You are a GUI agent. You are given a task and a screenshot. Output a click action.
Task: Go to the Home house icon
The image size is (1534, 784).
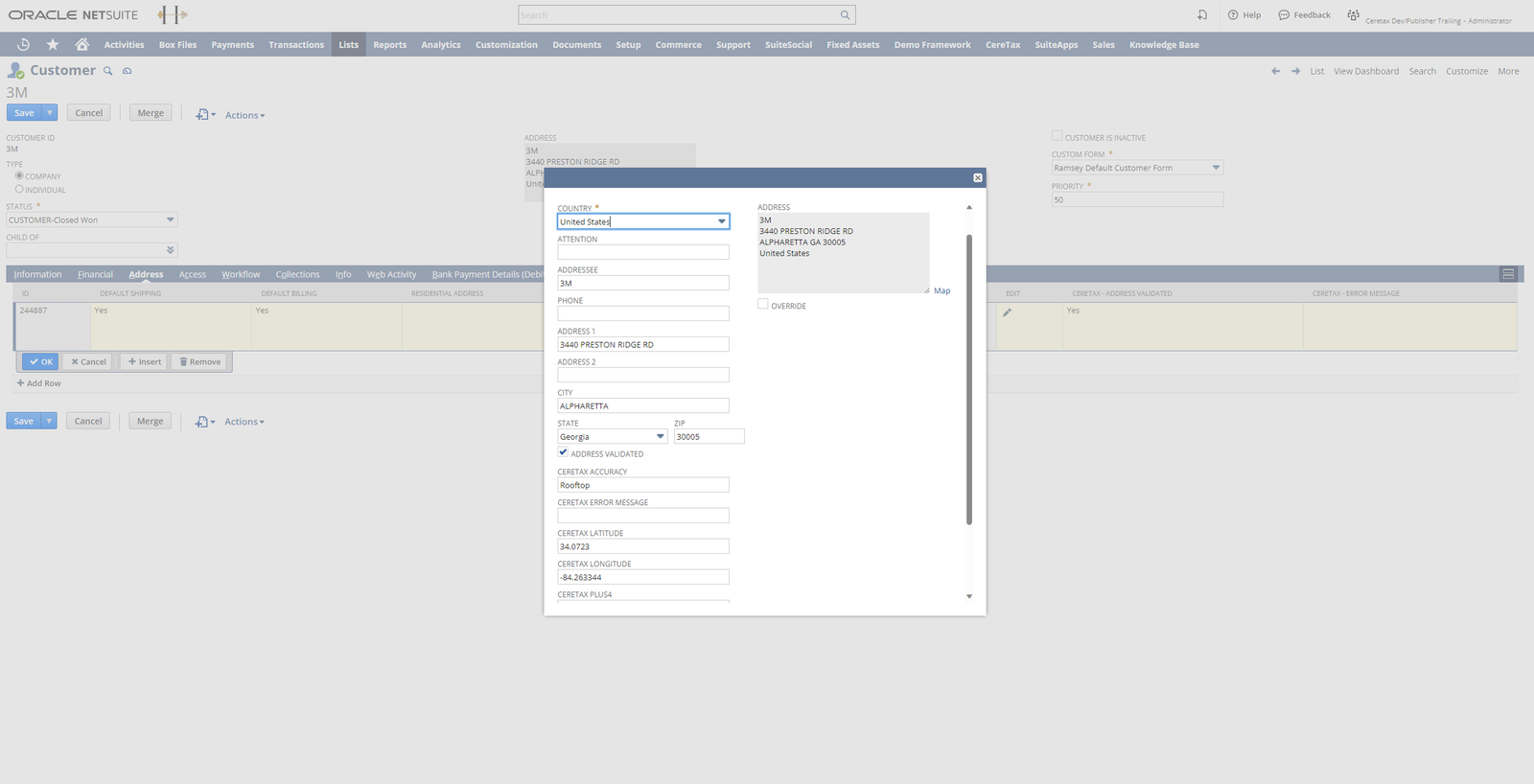tap(82, 44)
